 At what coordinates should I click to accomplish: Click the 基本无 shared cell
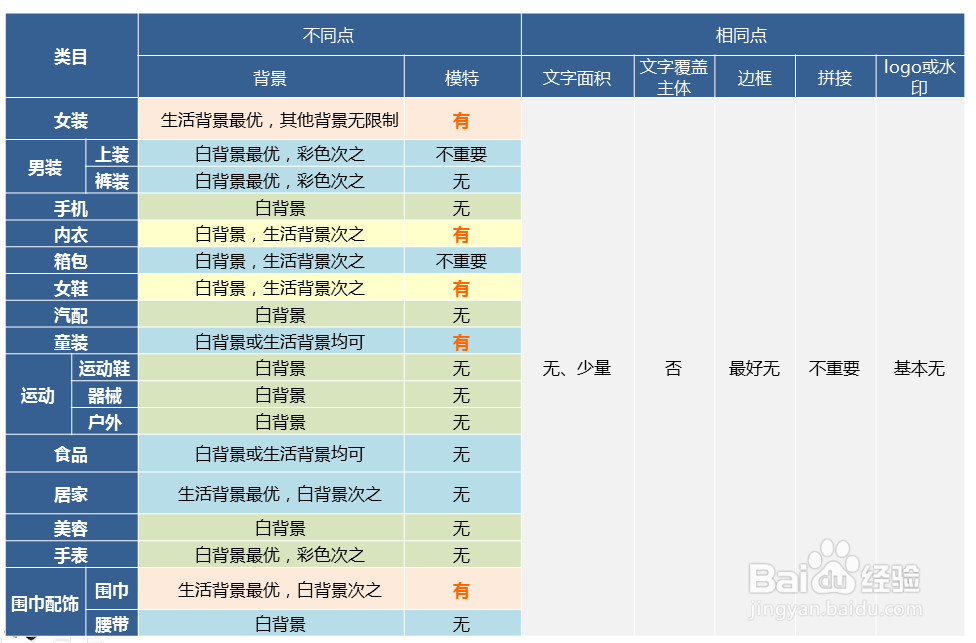point(917,368)
